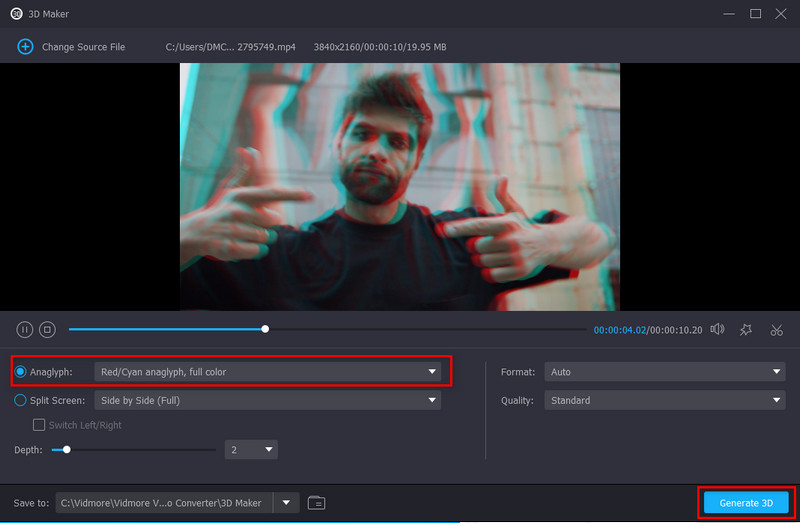This screenshot has width=800, height=523.
Task: Click the star effects icon
Action: pyautogui.click(x=746, y=329)
